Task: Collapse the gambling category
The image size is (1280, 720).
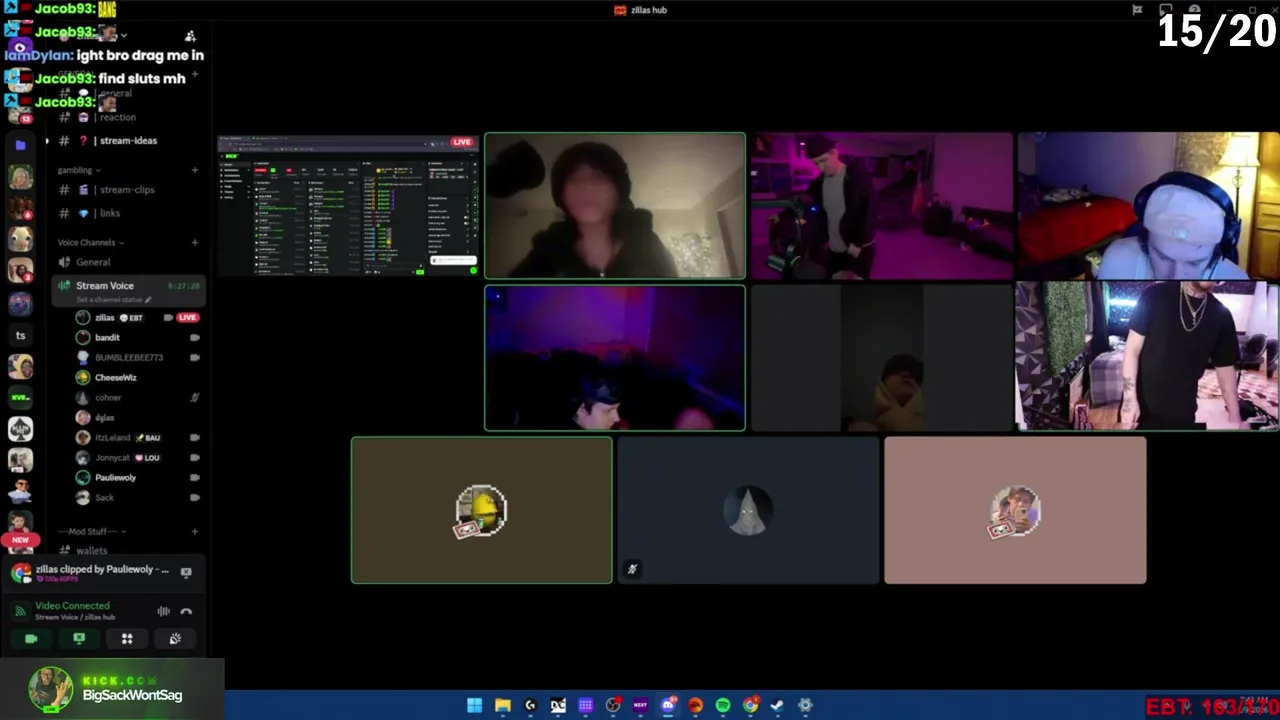Action: click(78, 170)
